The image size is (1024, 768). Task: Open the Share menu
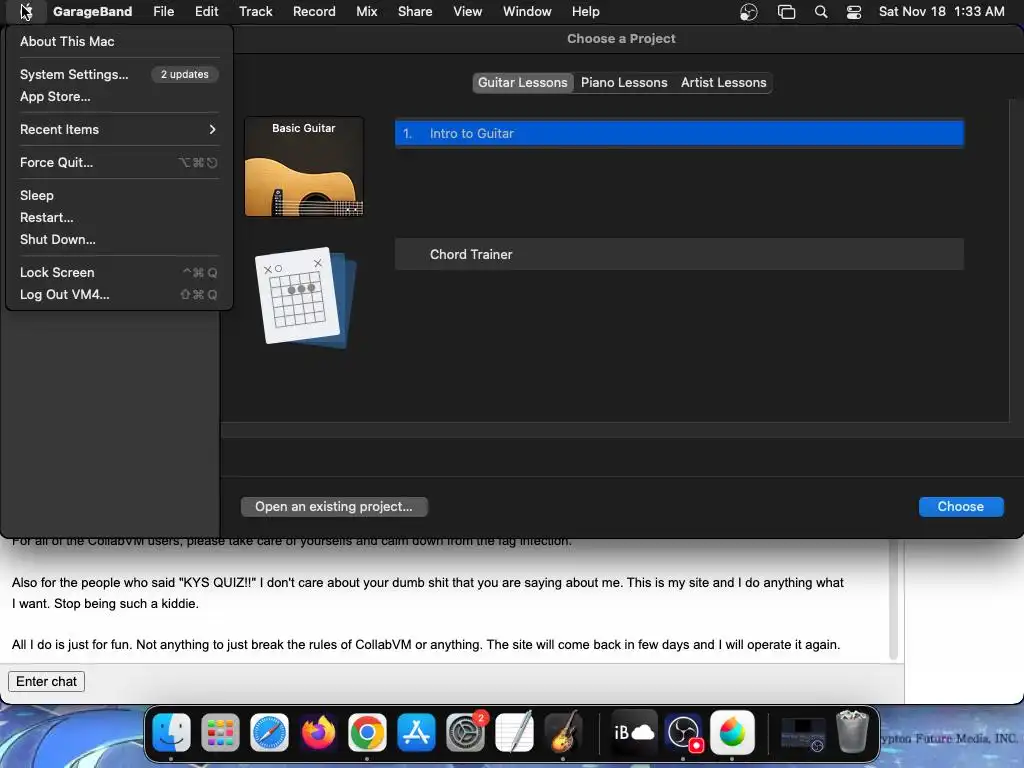415,12
